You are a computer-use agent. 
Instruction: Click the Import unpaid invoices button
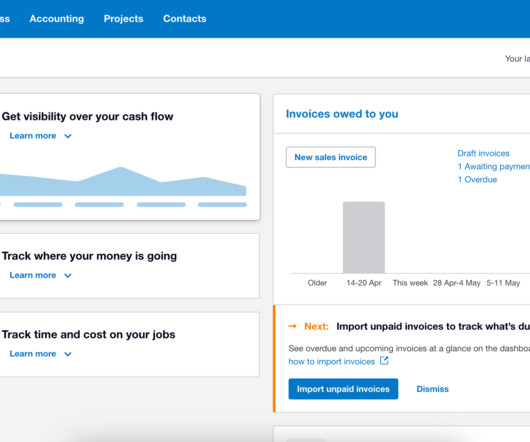[343, 389]
